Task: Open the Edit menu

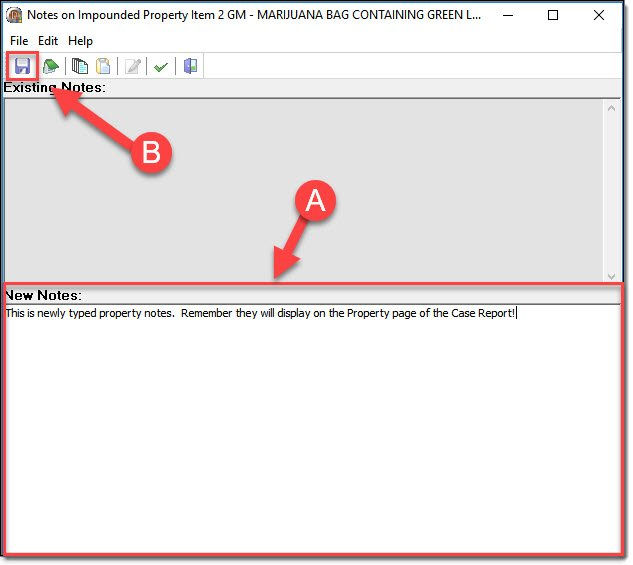Action: tap(48, 41)
